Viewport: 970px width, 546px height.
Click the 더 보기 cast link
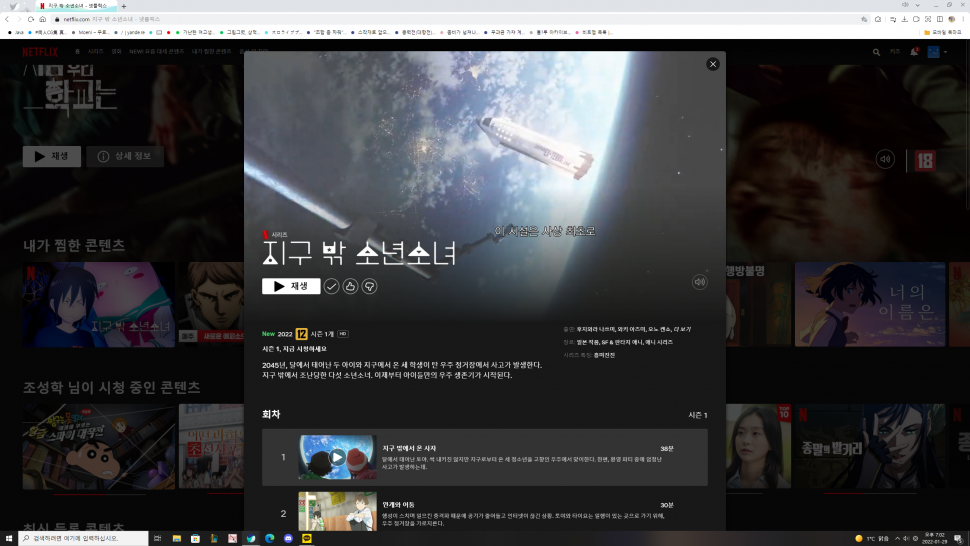(x=682, y=330)
